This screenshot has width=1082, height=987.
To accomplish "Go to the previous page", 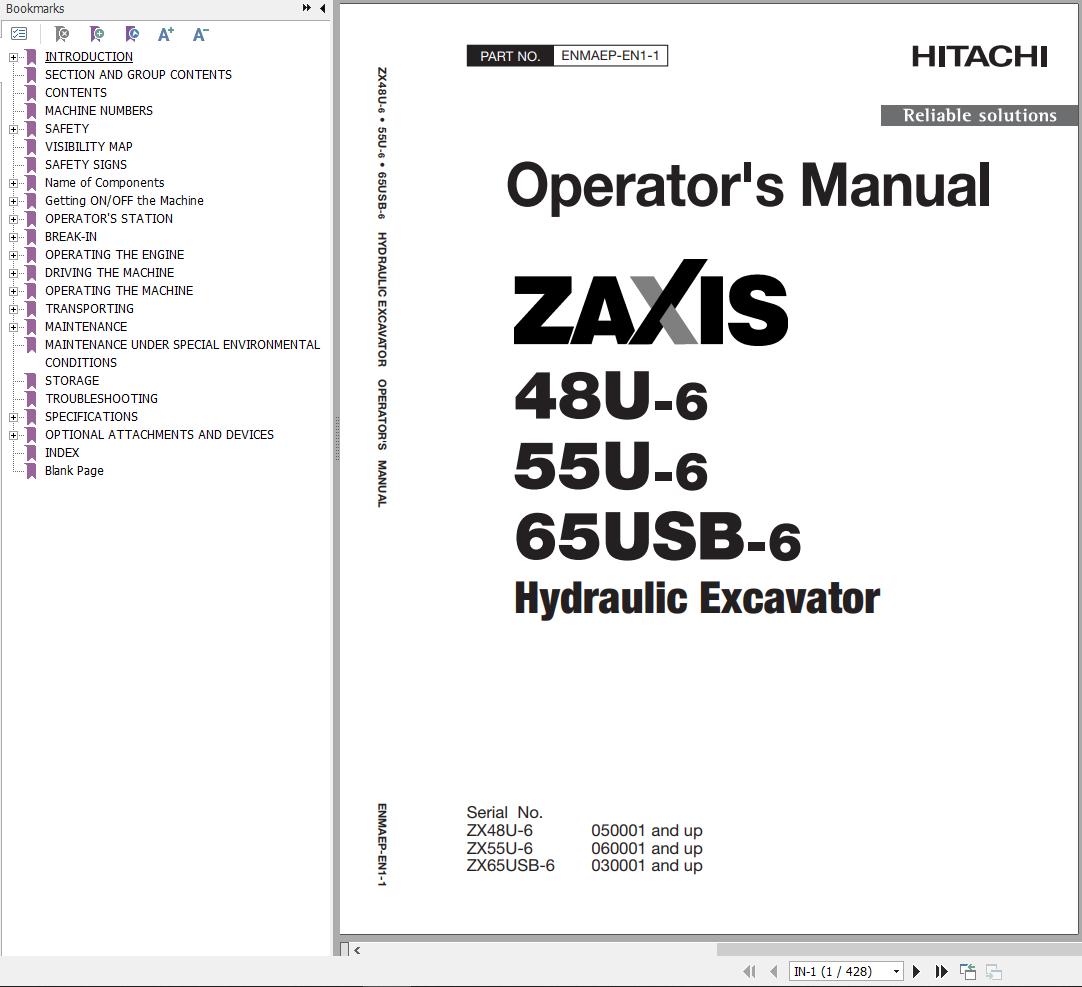I will pos(774,971).
